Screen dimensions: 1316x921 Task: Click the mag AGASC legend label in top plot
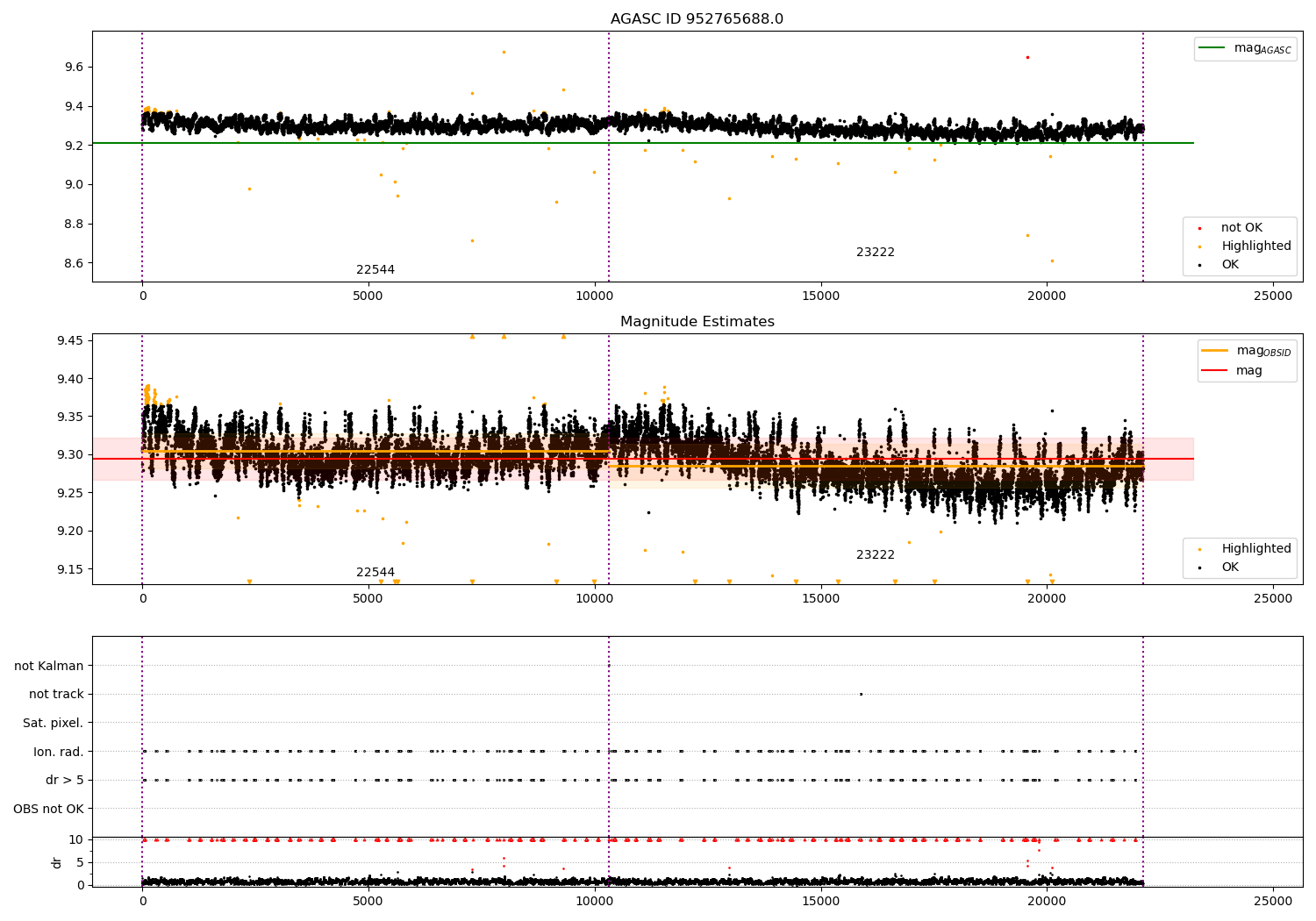click(1262, 48)
